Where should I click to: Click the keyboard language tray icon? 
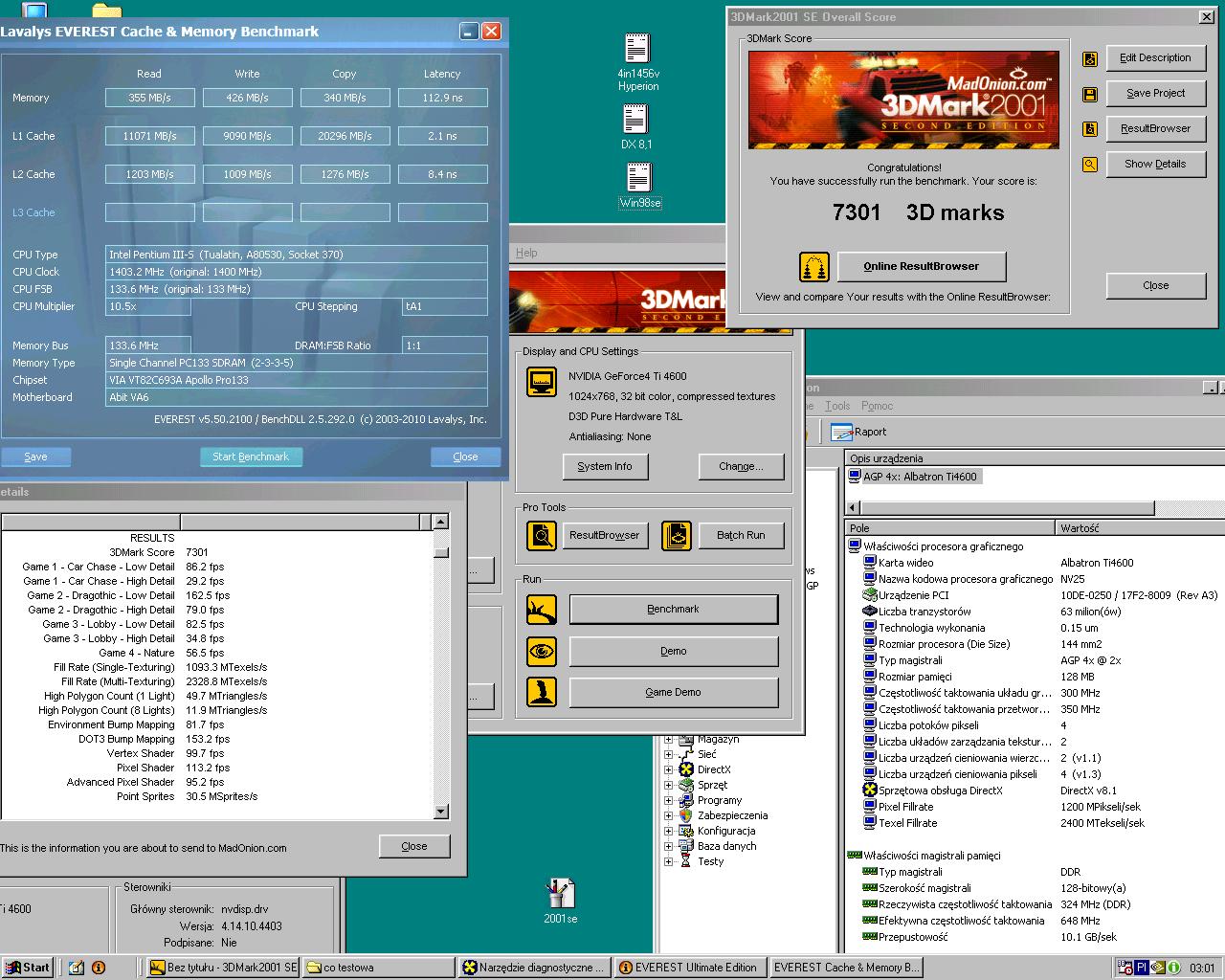tap(1142, 968)
